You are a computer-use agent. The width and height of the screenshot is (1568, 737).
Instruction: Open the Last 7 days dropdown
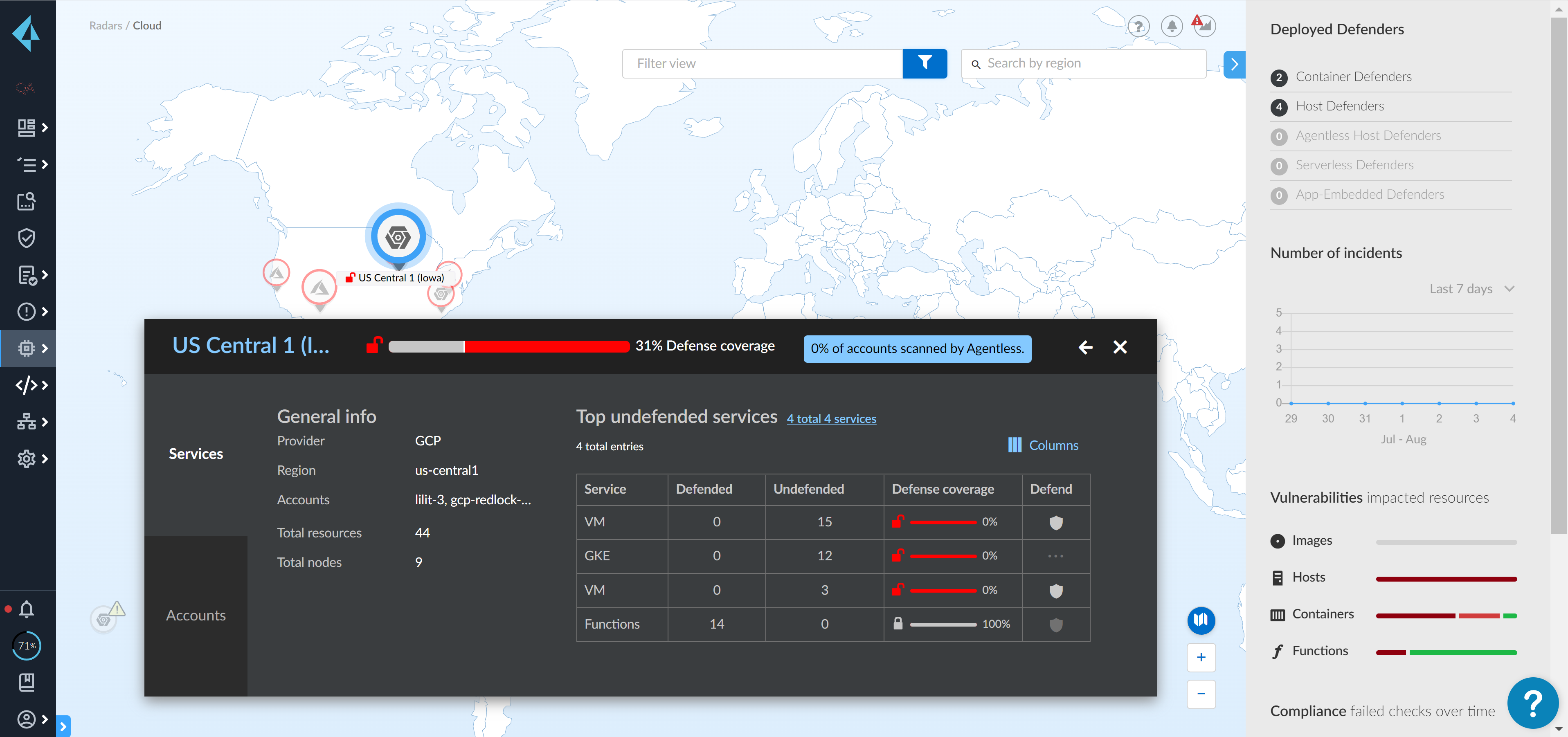[x=1471, y=288]
